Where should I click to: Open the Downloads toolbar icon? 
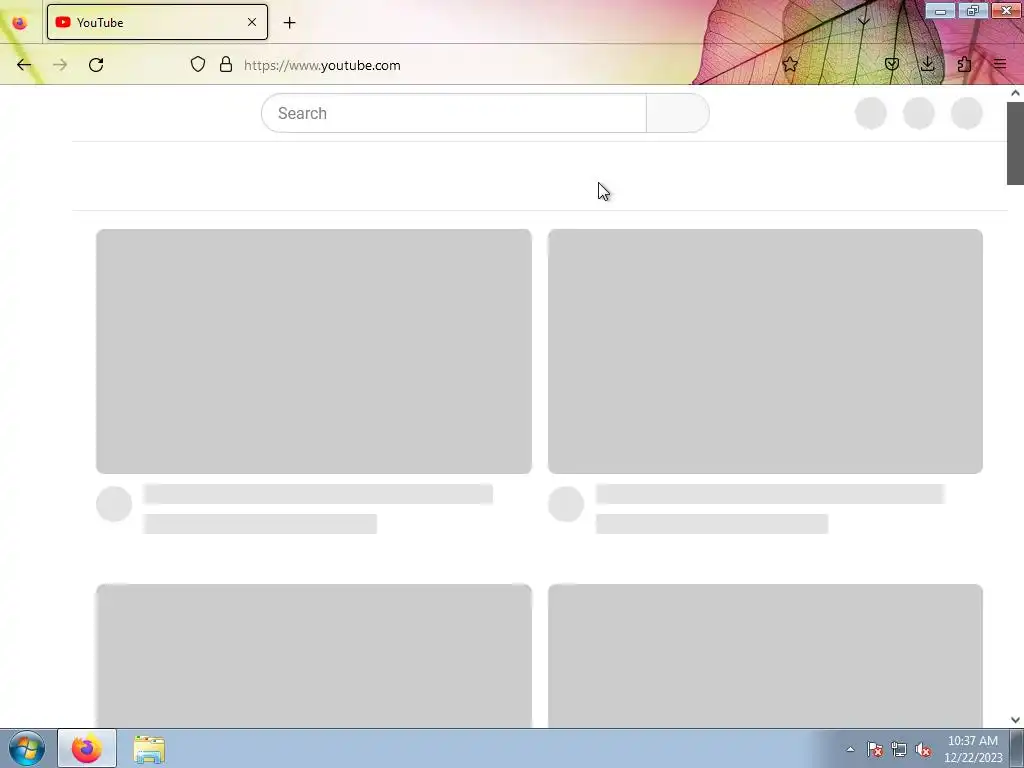[x=927, y=64]
